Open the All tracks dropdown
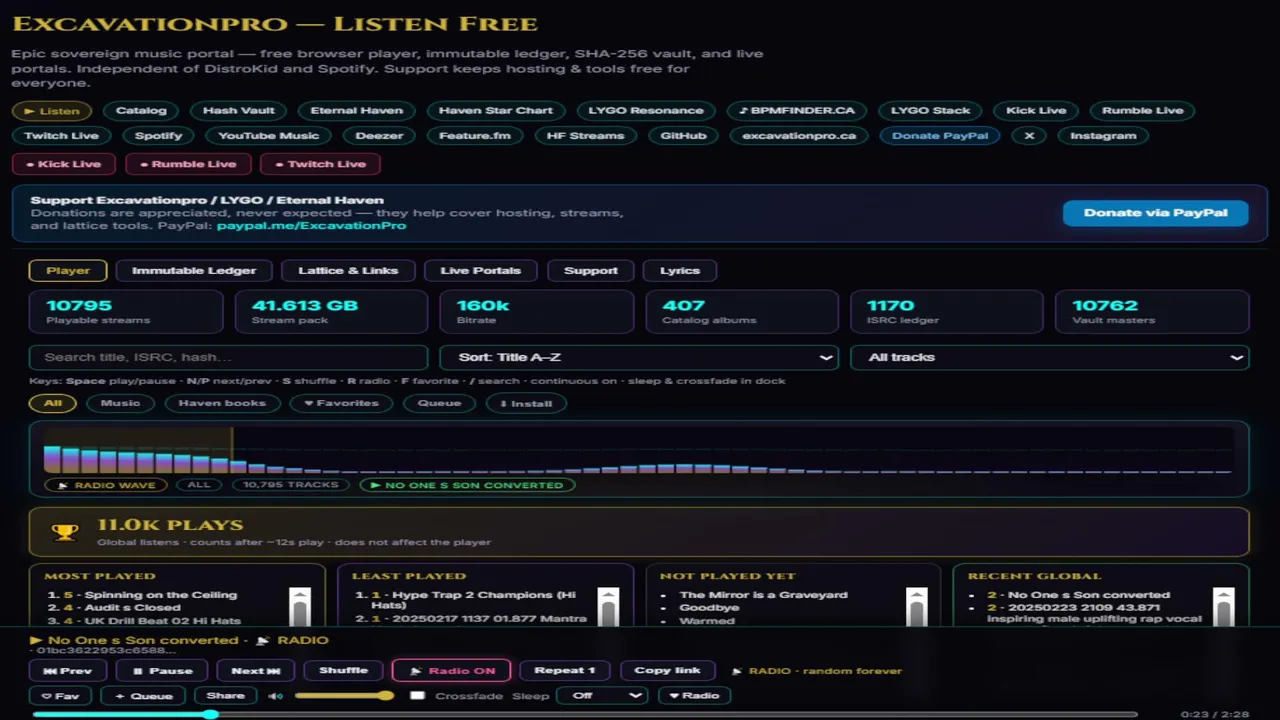Viewport: 1280px width, 720px height. point(1049,357)
